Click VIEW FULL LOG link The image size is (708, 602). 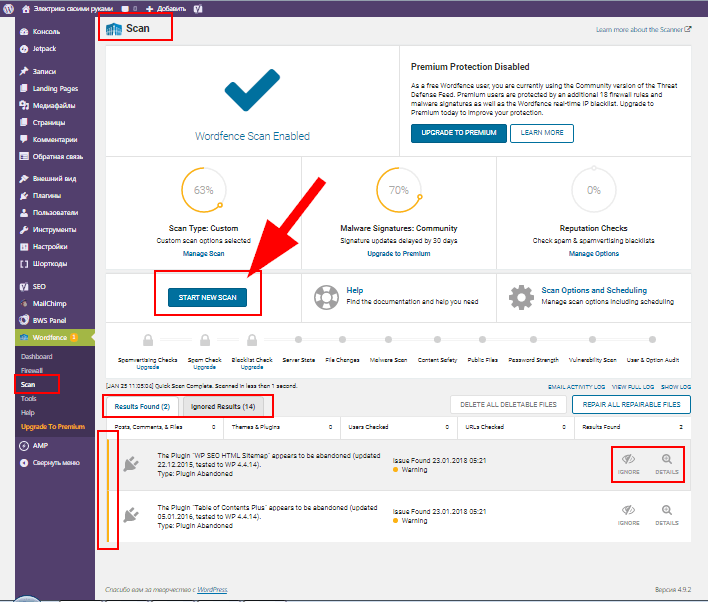[633, 387]
